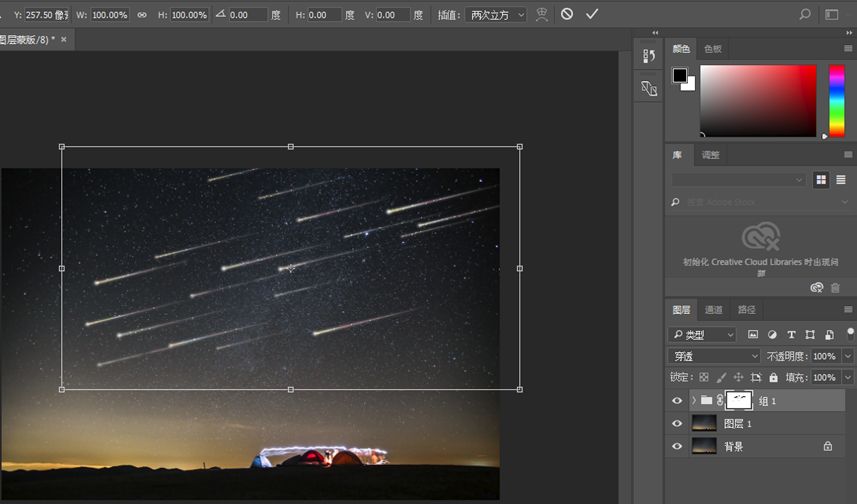Switch to warp mode icon in options bar
Screen dimensions: 857x504
(x=542, y=15)
